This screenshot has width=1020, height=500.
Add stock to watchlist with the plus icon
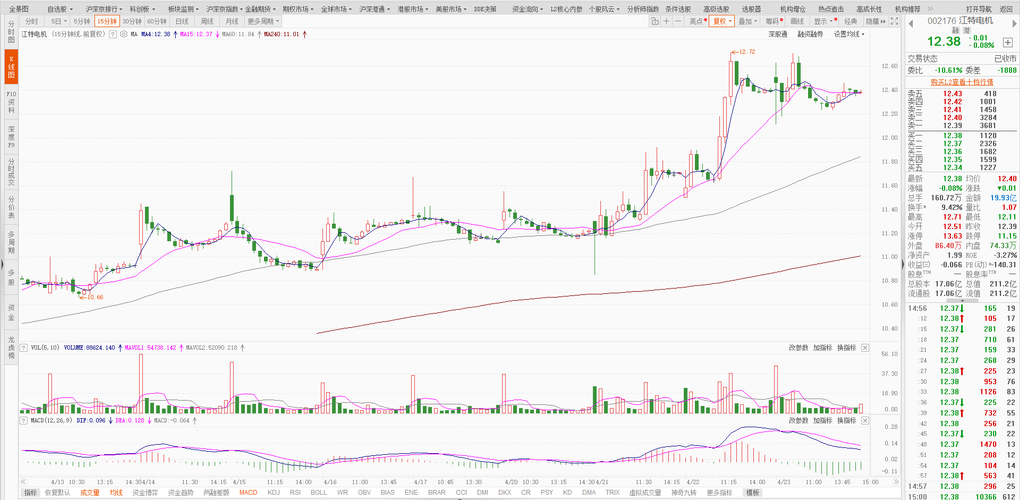(1008, 42)
